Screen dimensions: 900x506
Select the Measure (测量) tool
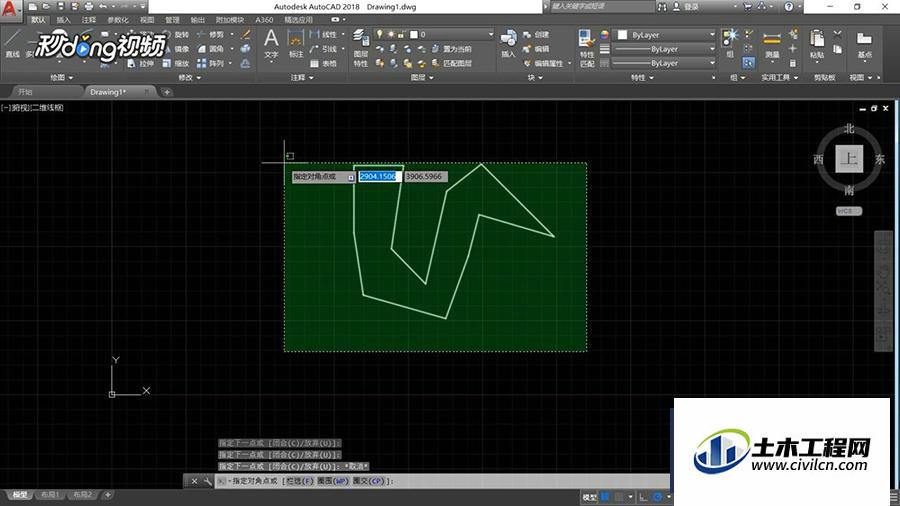pos(772,45)
